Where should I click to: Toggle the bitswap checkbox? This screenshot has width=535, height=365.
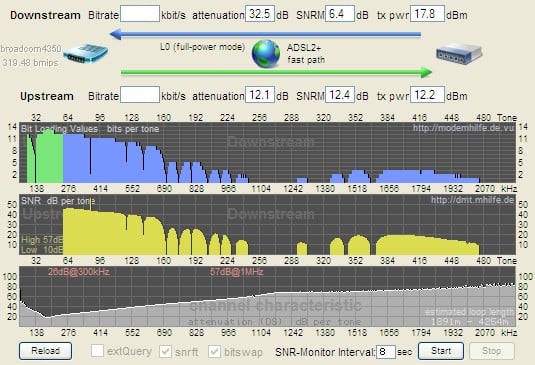(x=214, y=351)
